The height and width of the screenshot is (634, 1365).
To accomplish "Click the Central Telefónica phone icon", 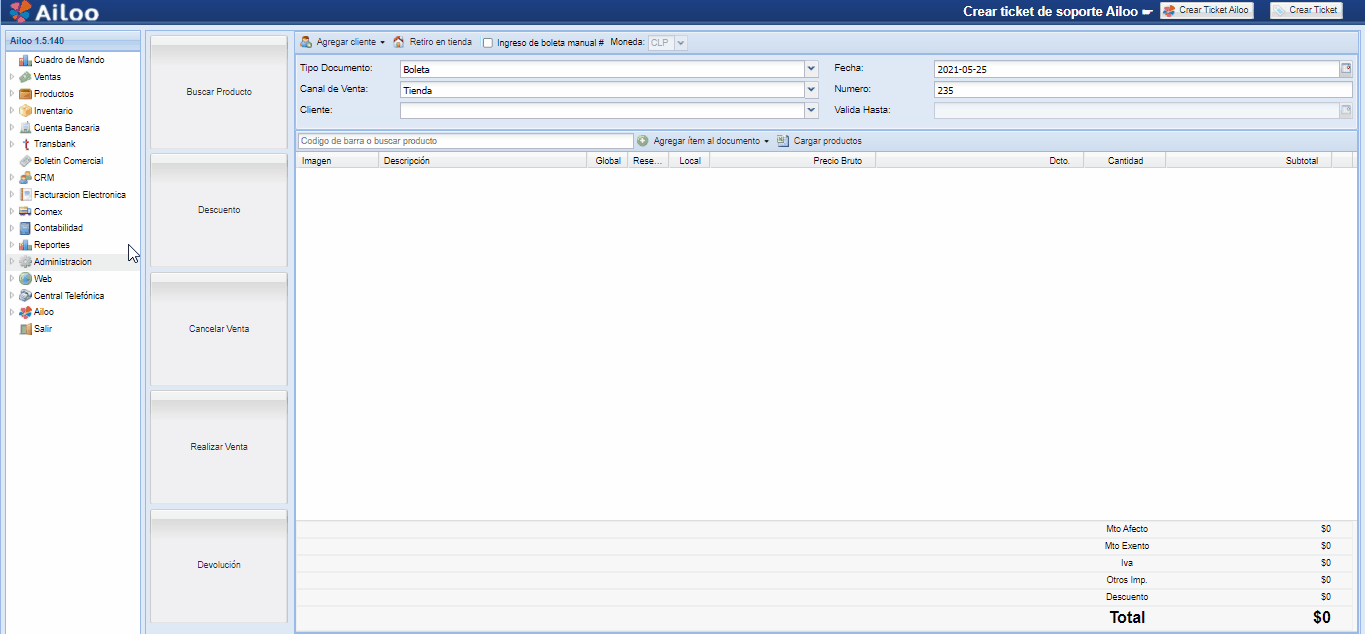I will coord(26,296).
